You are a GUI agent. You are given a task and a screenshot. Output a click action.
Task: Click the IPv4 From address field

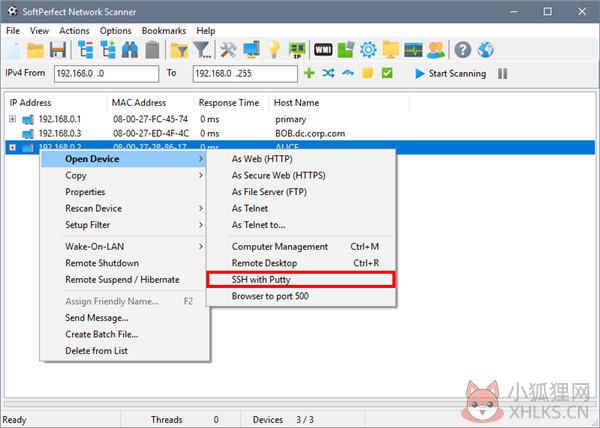point(106,73)
